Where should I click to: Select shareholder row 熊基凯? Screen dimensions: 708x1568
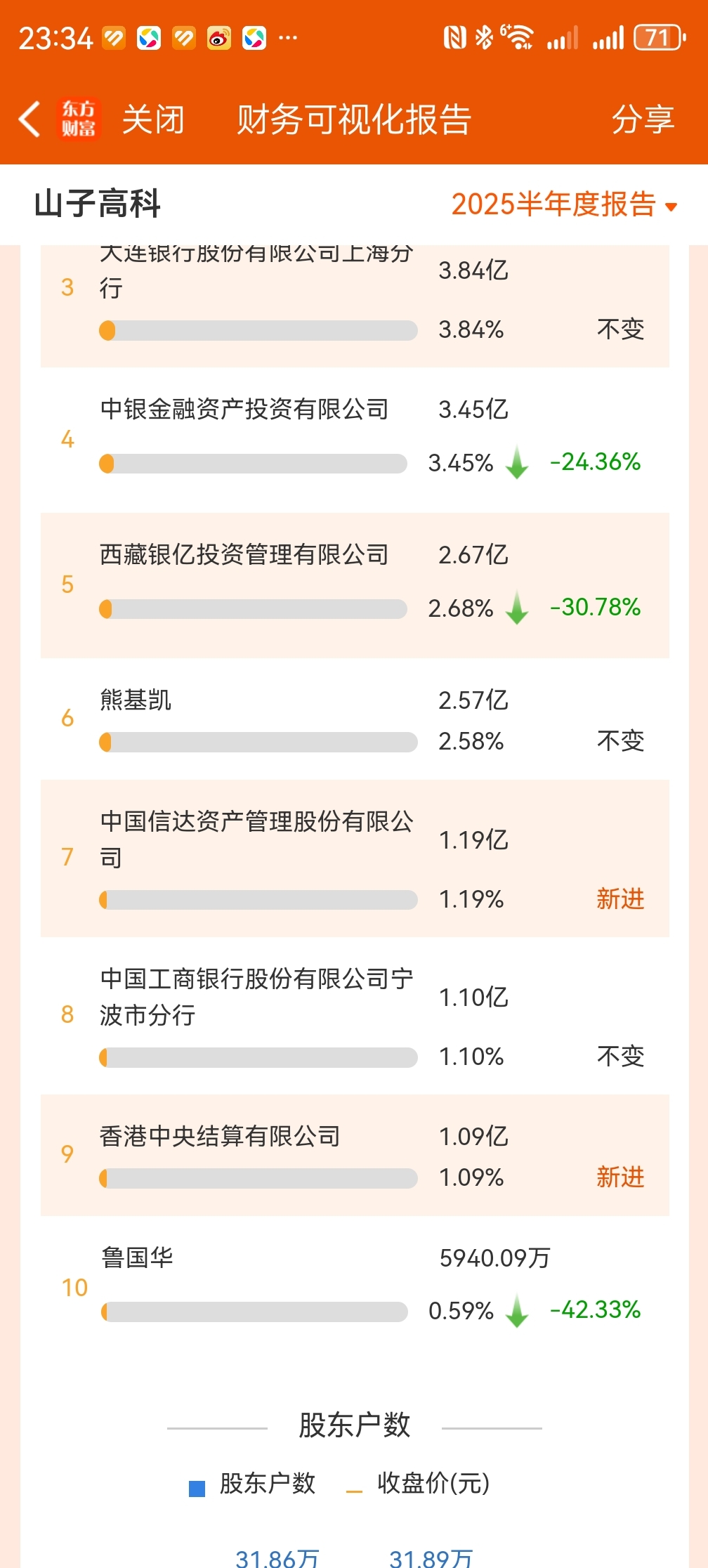[x=355, y=719]
